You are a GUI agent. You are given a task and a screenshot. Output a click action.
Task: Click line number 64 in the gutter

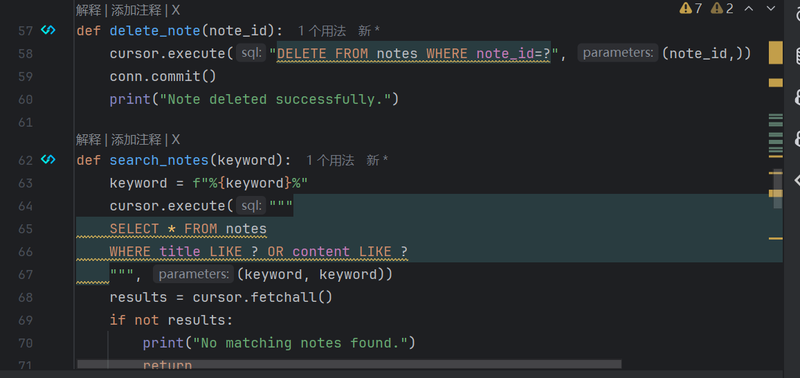click(x=26, y=206)
